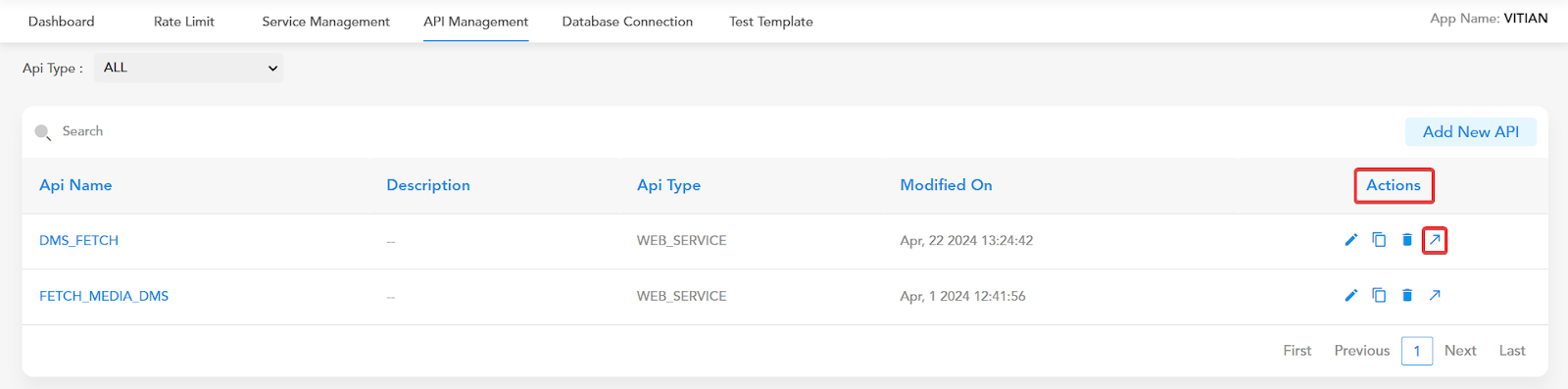The image size is (1568, 389).
Task: Open the Service Management tab
Action: coord(325,22)
